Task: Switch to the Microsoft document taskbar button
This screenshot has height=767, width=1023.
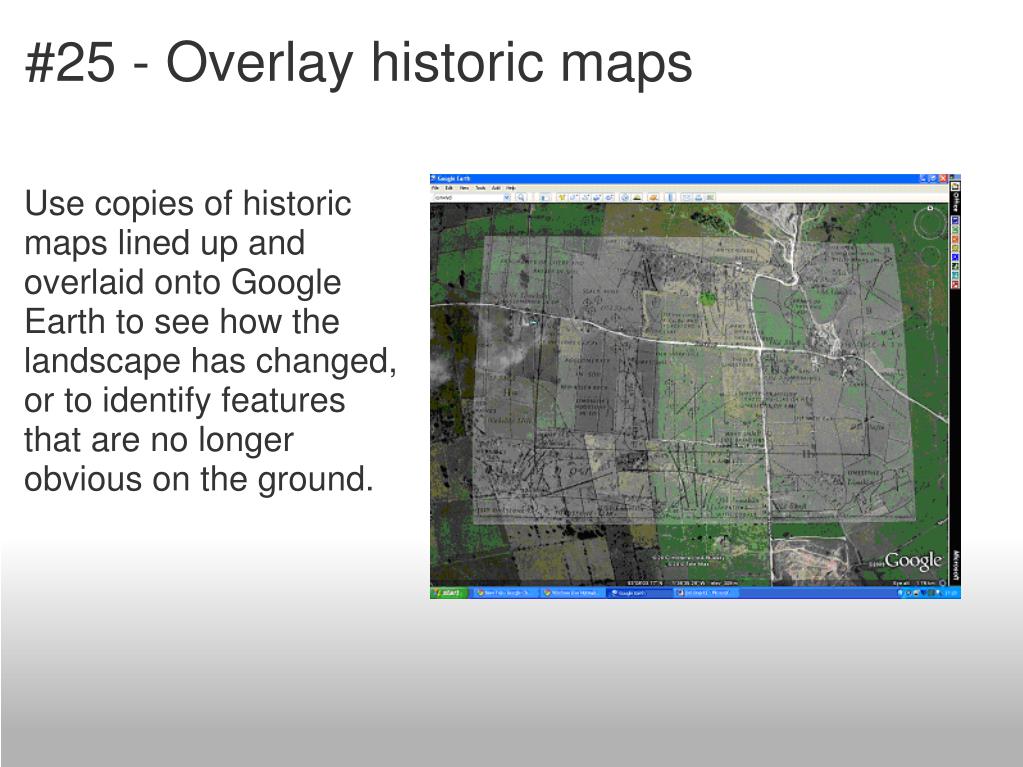Action: point(706,593)
